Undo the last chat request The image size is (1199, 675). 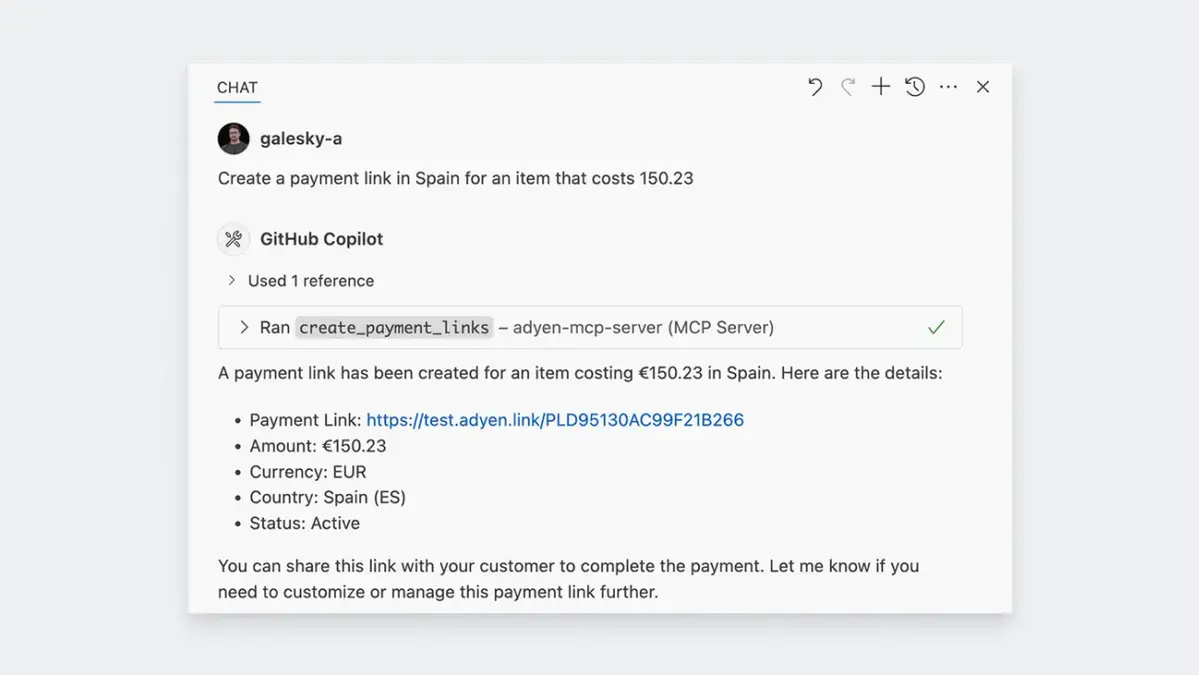(x=815, y=87)
